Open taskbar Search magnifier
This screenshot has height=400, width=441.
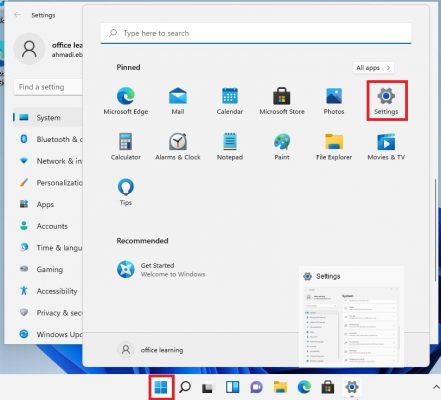coord(185,387)
